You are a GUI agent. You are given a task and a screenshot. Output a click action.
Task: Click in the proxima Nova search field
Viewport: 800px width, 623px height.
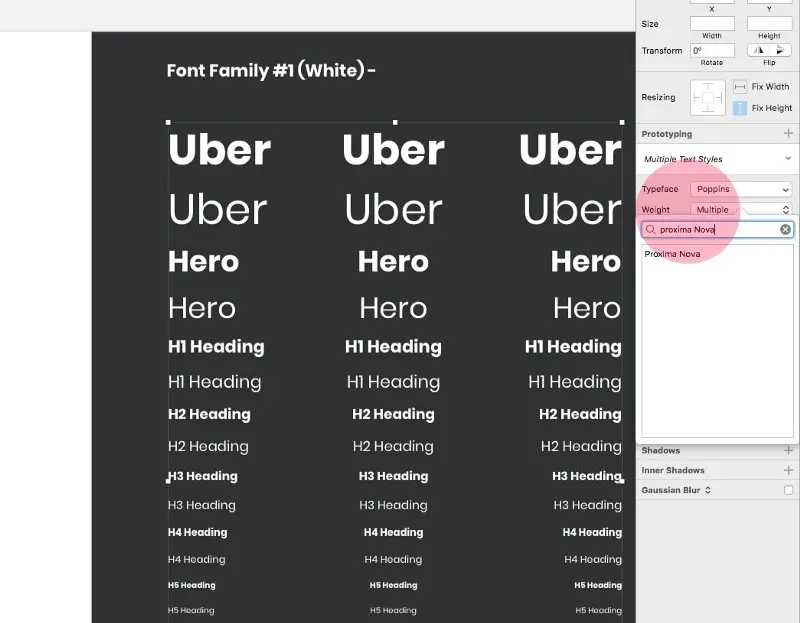click(x=716, y=230)
